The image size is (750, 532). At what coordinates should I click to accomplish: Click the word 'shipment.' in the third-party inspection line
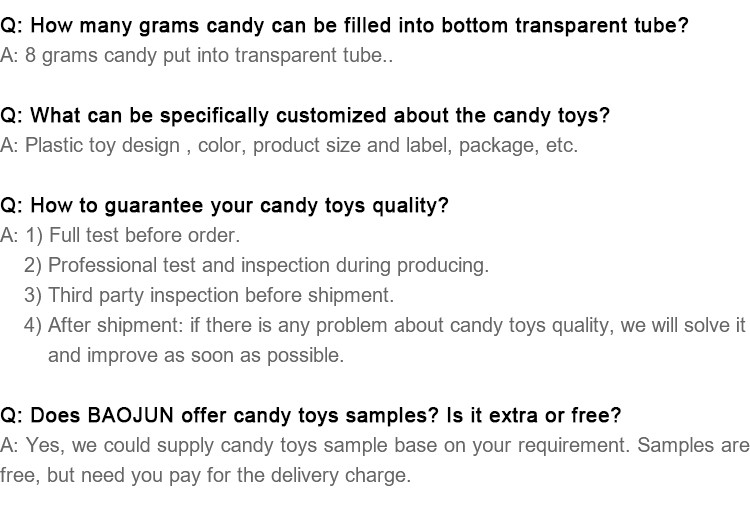pos(351,296)
